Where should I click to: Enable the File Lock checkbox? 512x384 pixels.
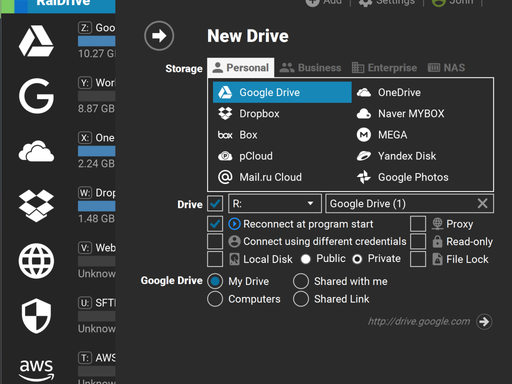click(x=418, y=259)
